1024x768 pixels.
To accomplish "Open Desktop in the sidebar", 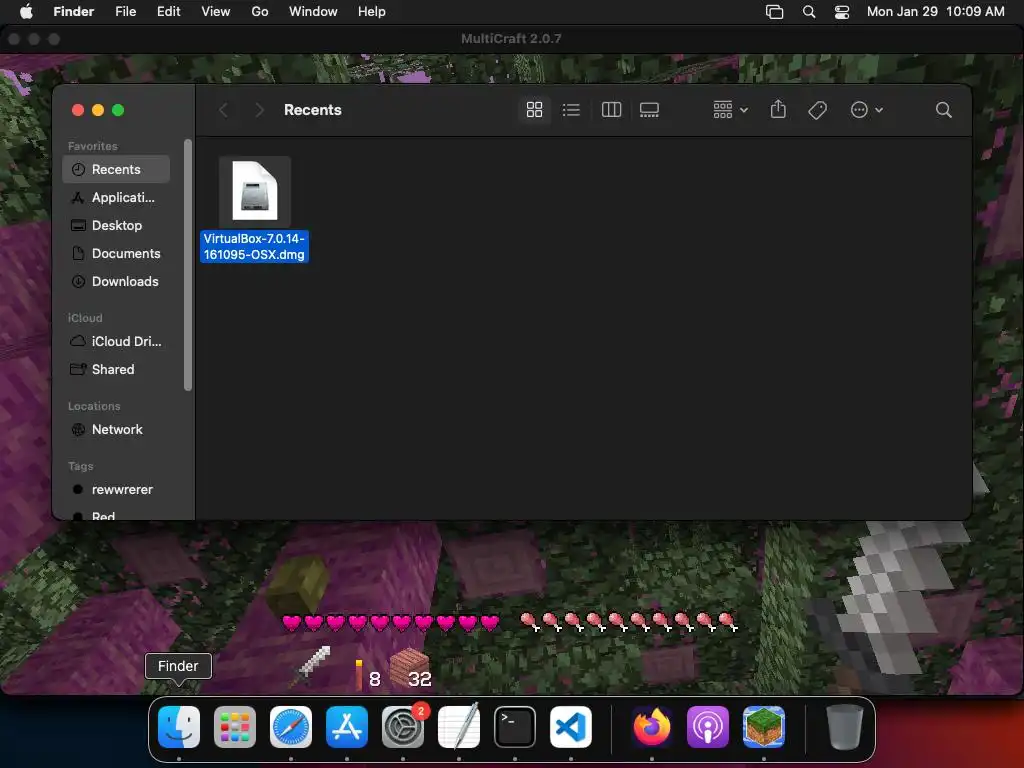I will (x=116, y=225).
